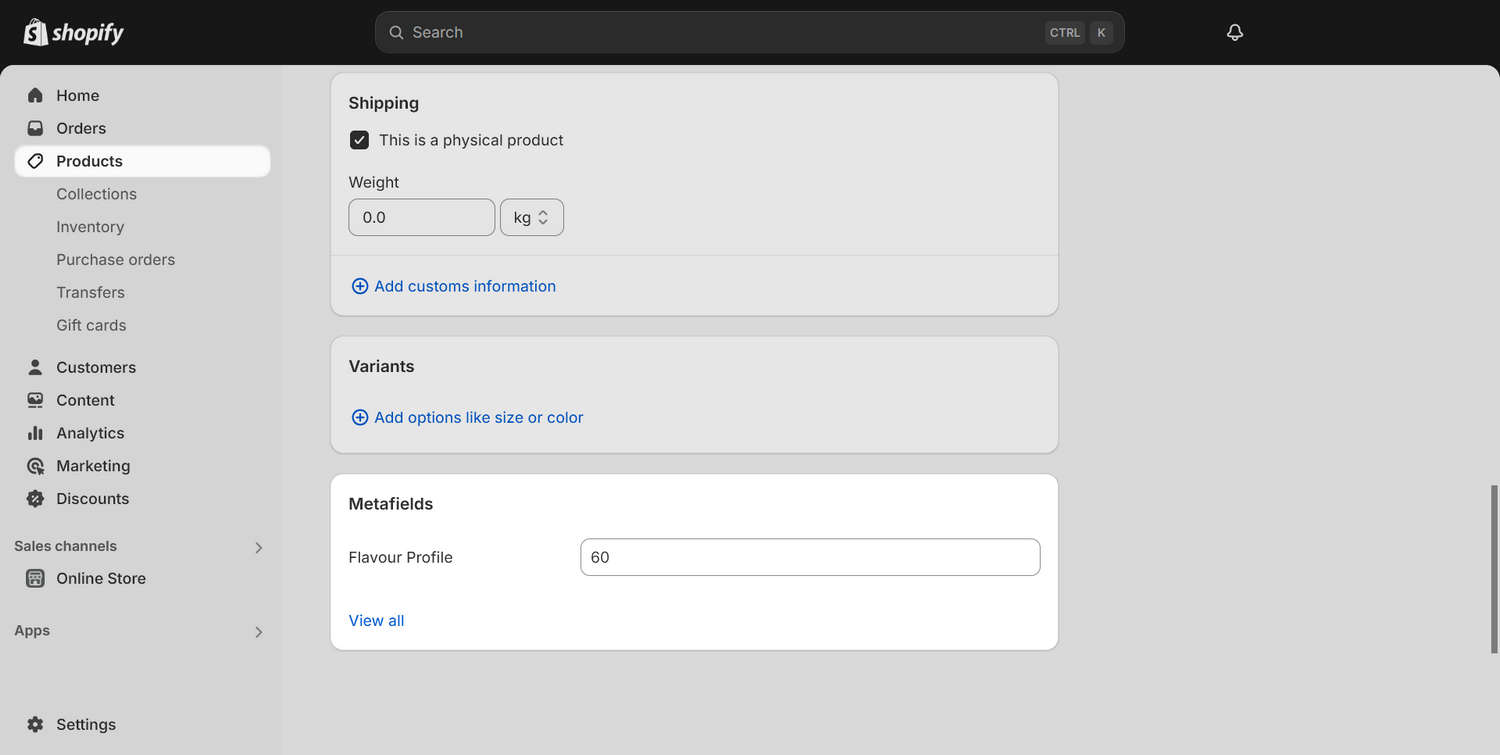Click the Orders inbox icon

pos(35,128)
